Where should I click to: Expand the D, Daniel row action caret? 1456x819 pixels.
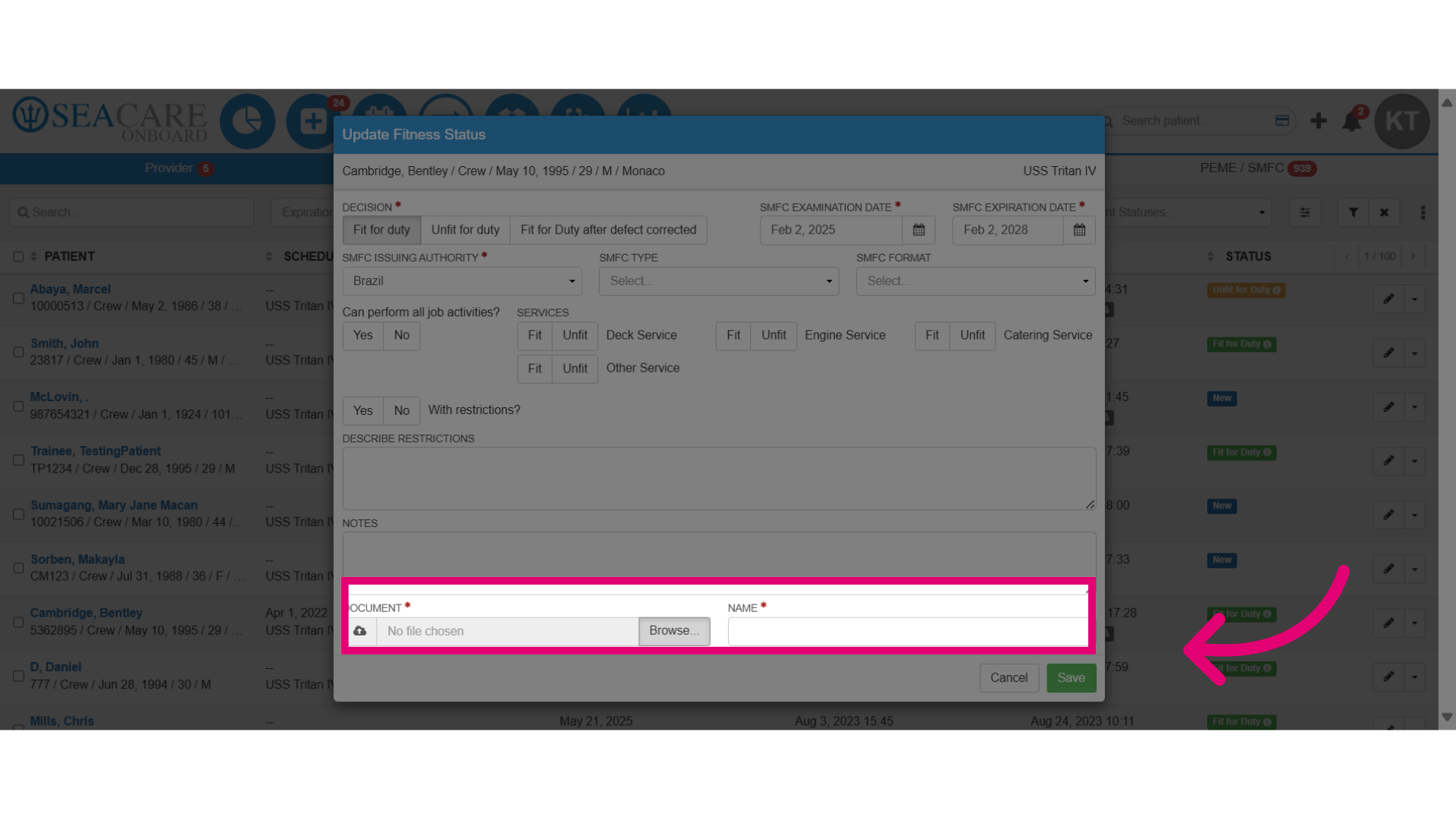[x=1414, y=676]
